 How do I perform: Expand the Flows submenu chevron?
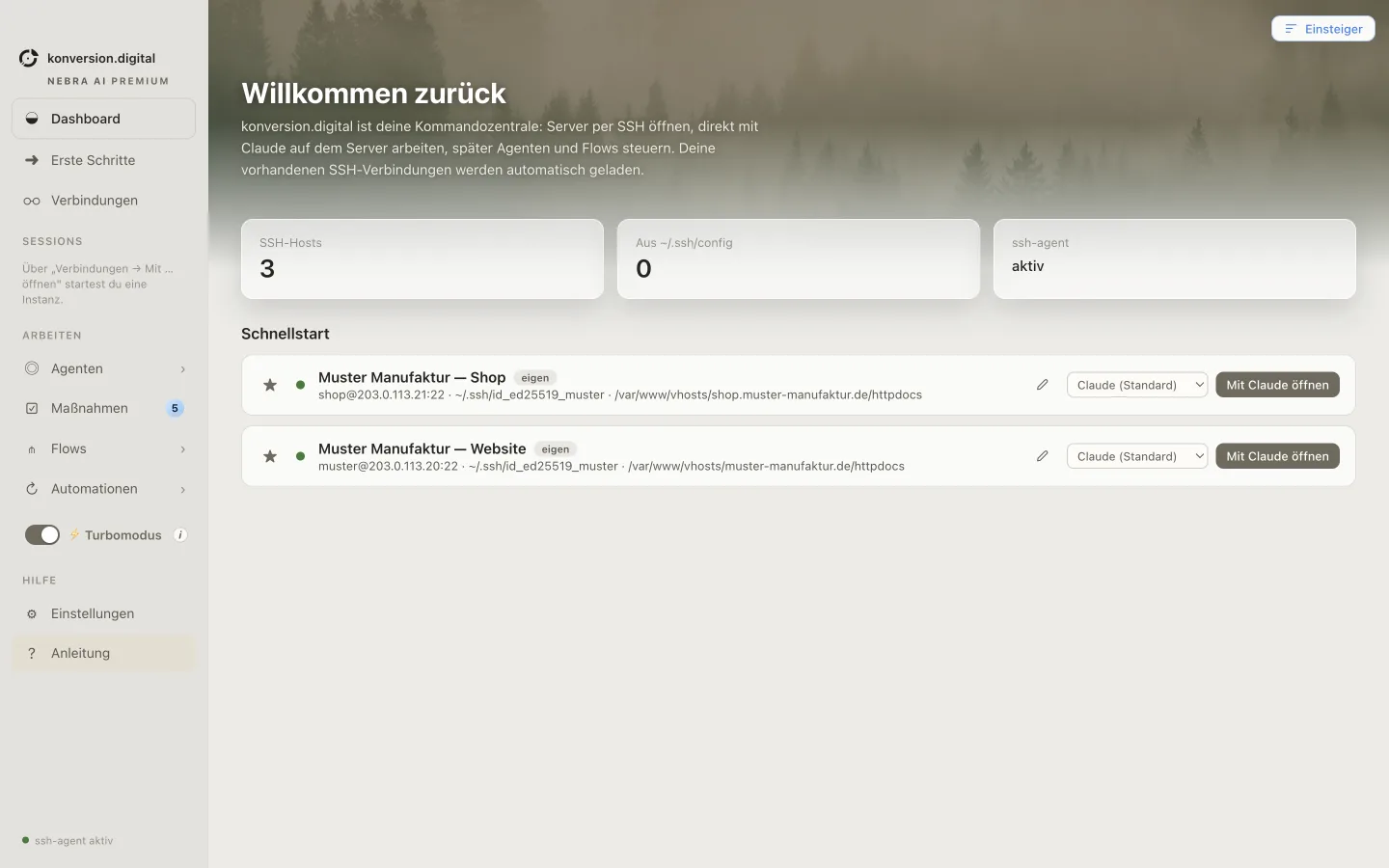point(182,449)
